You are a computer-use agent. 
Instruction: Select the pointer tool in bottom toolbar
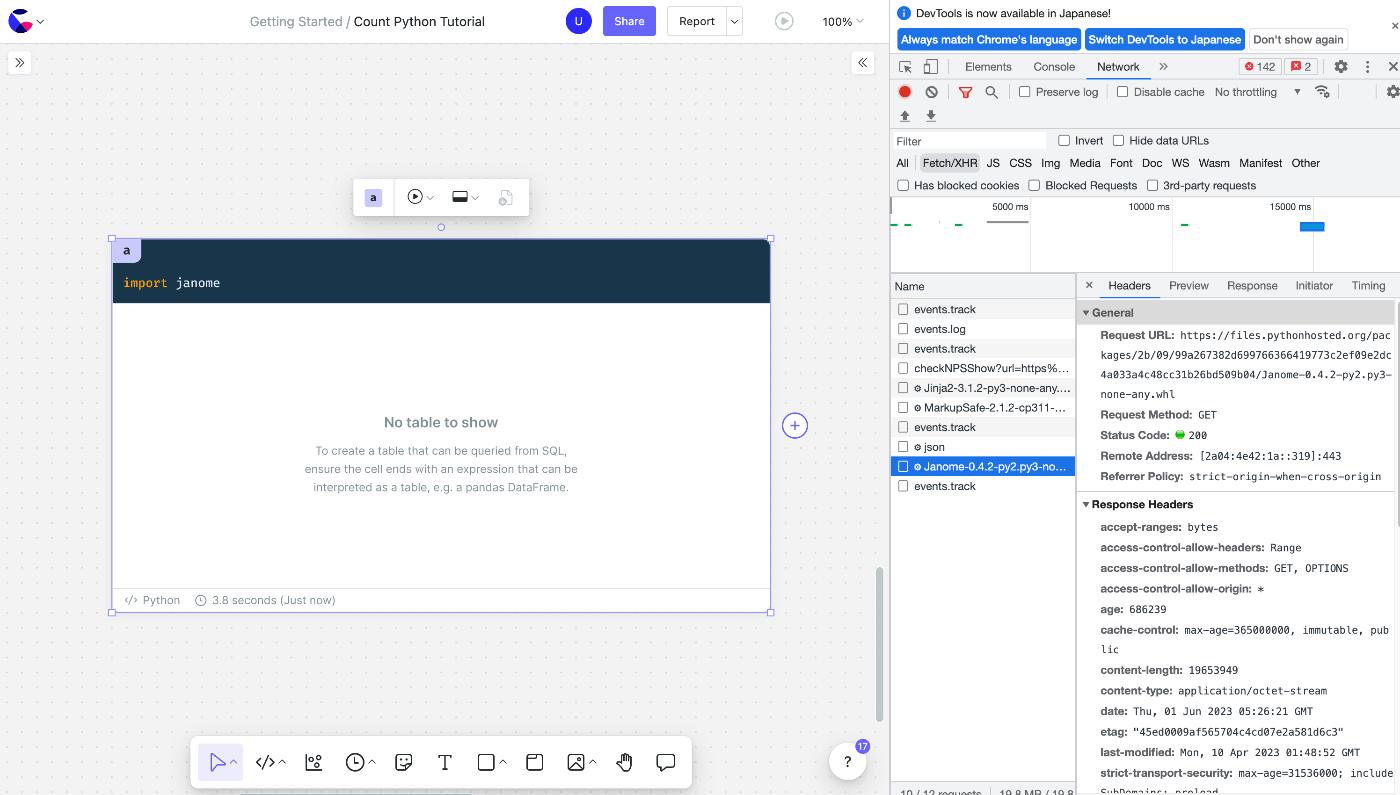[x=218, y=762]
